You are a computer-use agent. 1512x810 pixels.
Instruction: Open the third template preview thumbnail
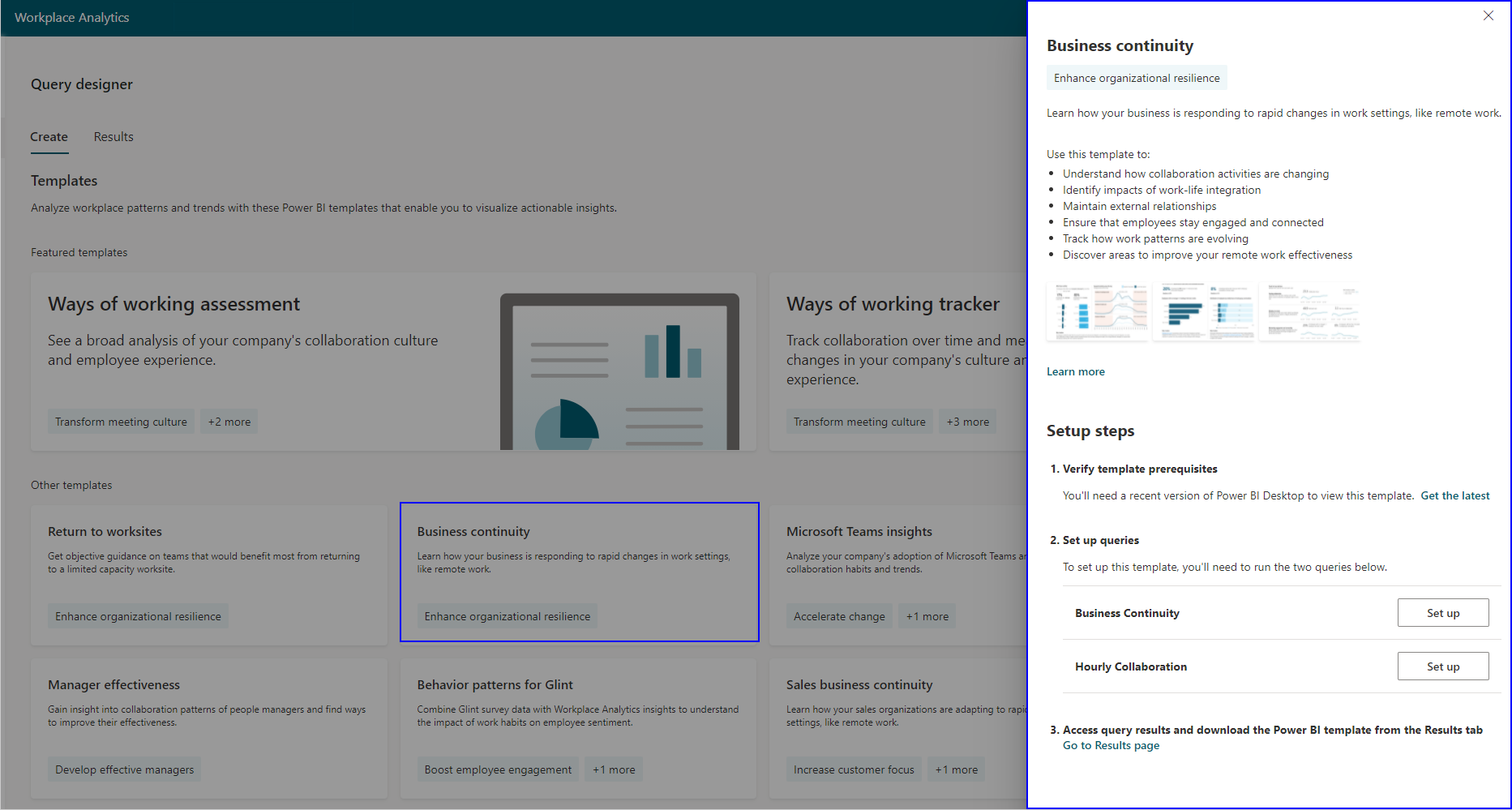pyautogui.click(x=1310, y=311)
